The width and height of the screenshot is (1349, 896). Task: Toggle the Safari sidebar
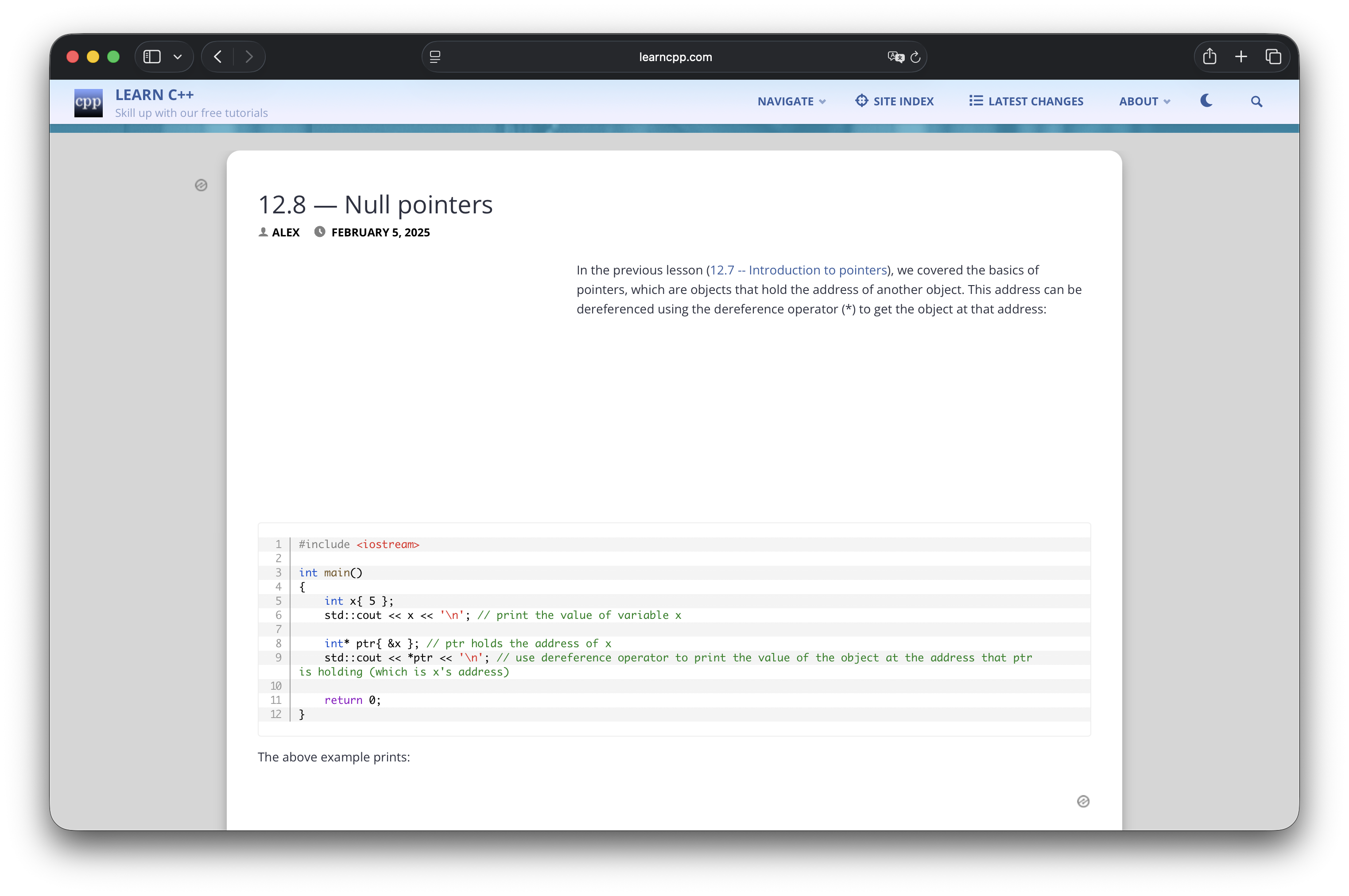[152, 57]
